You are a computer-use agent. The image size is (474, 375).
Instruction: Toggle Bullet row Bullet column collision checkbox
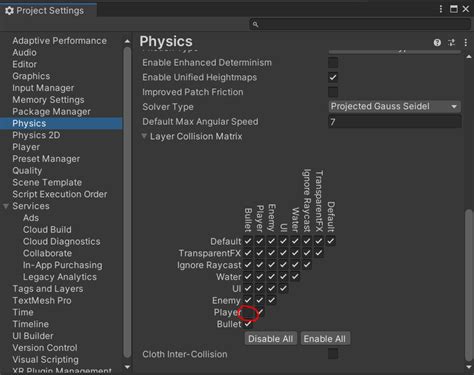pyautogui.click(x=248, y=324)
